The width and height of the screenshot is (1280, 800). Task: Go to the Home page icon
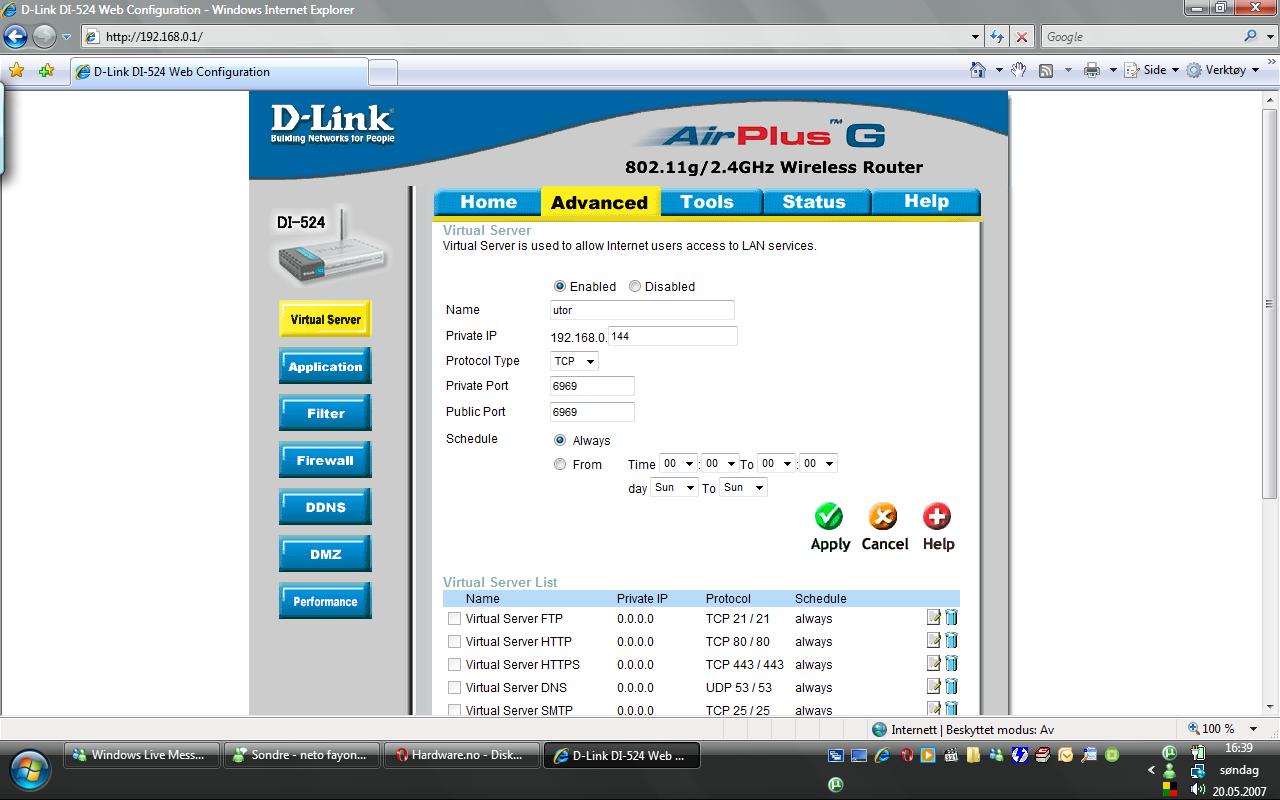click(x=978, y=70)
